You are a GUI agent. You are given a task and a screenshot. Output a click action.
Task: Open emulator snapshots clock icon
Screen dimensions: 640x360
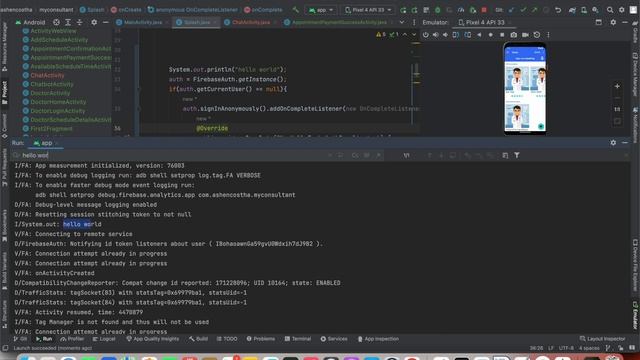click(537, 35)
